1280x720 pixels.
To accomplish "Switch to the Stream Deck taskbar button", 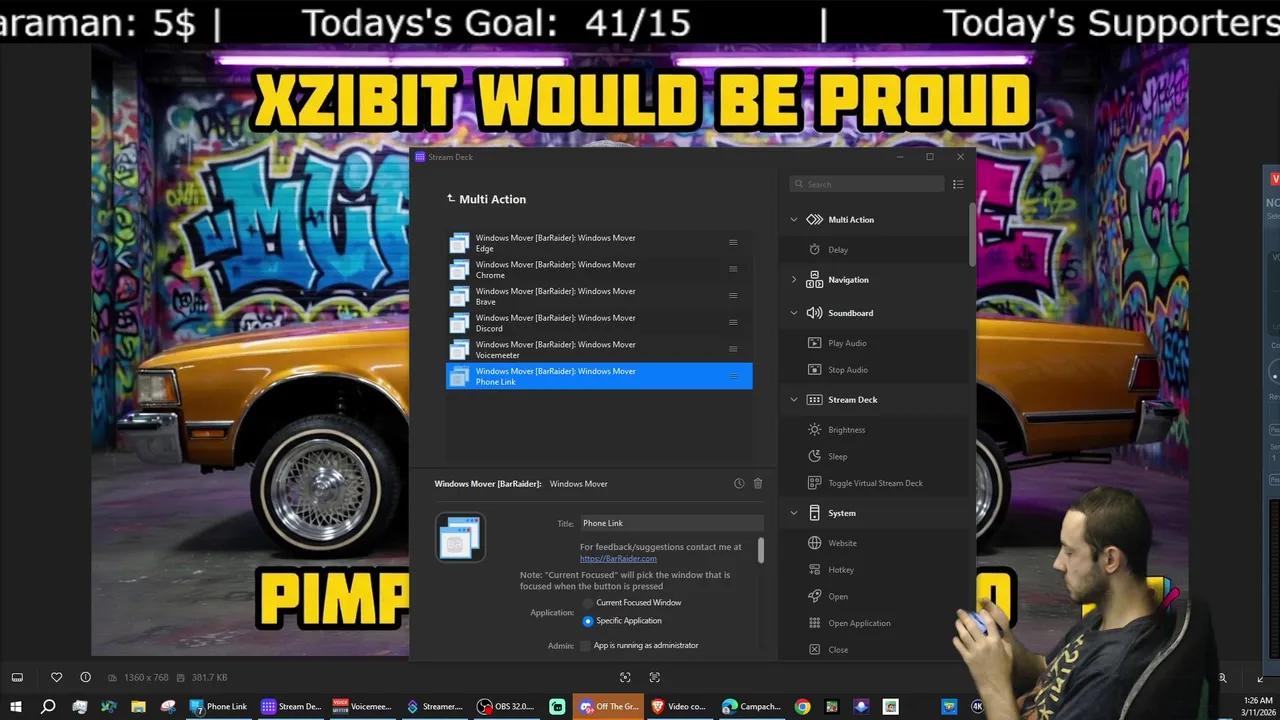I will (290, 706).
